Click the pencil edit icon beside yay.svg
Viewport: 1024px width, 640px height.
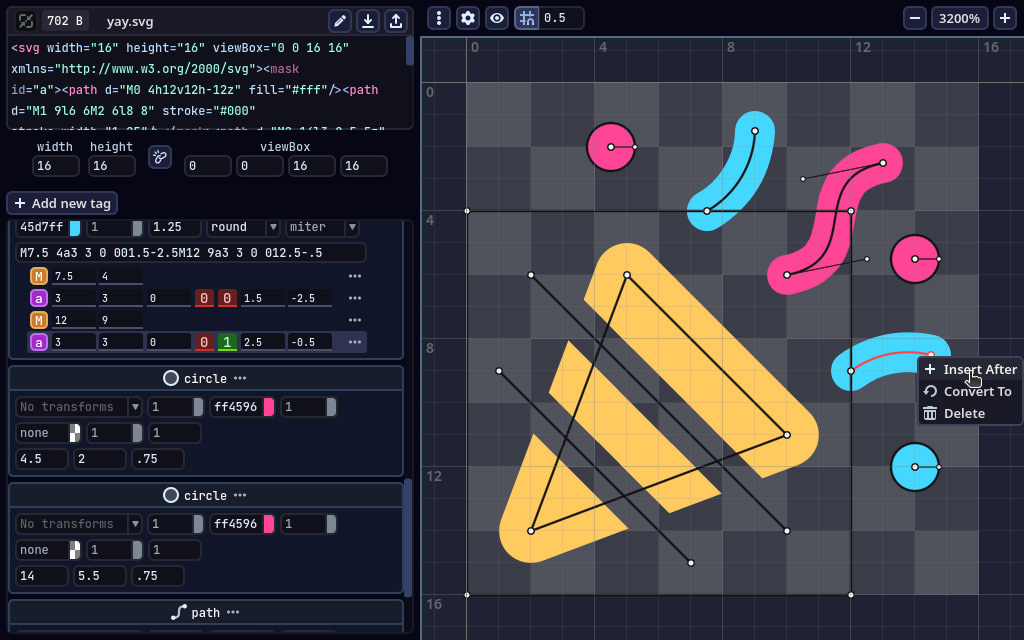[x=340, y=21]
